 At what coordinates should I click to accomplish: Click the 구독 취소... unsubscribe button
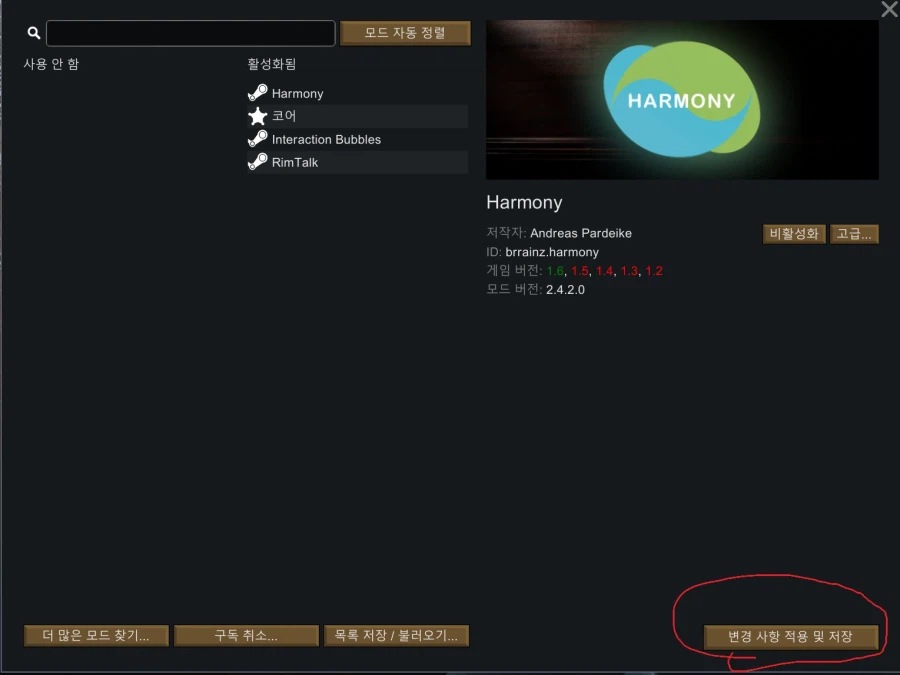point(246,635)
